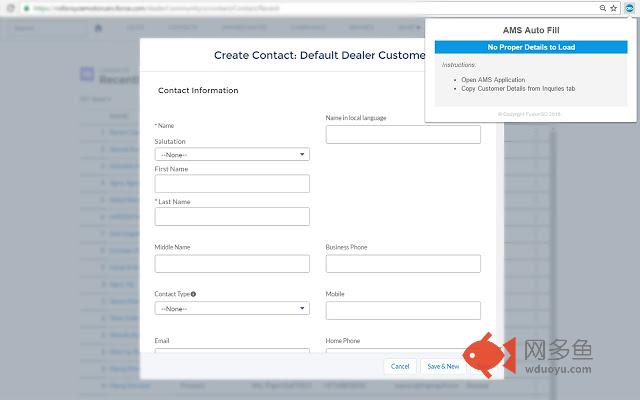Viewport: 640px width, 400px height.
Task: Click the No Proper Details to Load banner
Action: coord(531,47)
